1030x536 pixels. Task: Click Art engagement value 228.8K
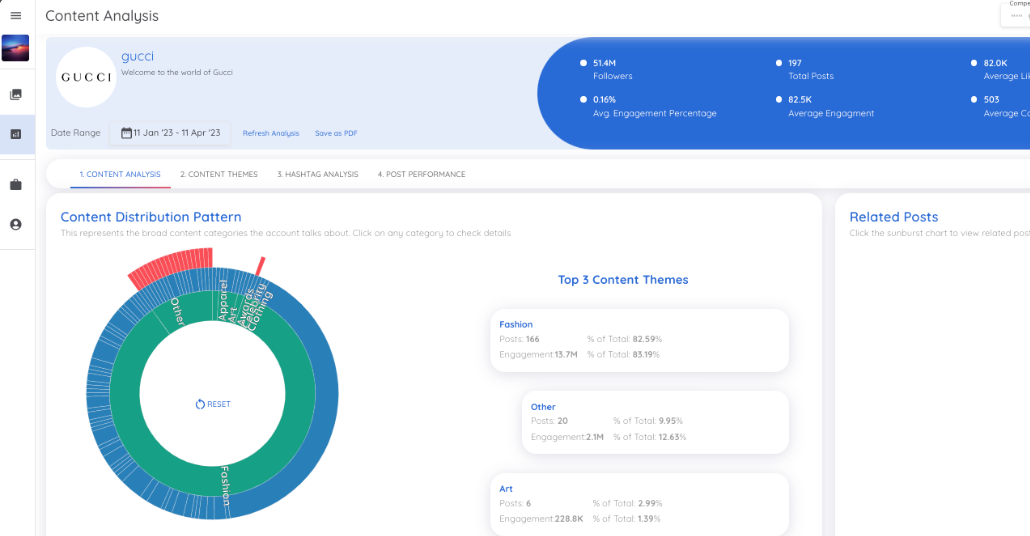point(569,519)
